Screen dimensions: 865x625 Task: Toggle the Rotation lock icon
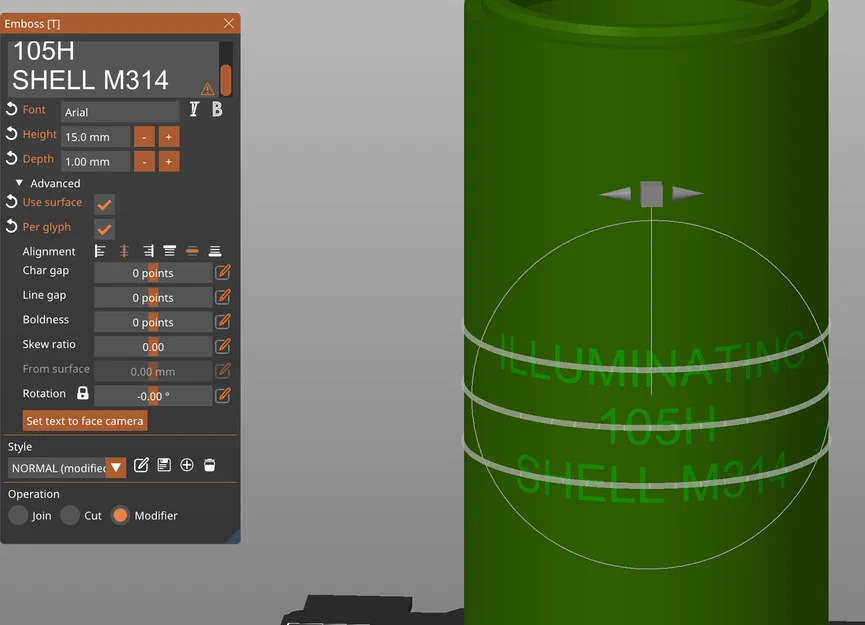83,393
